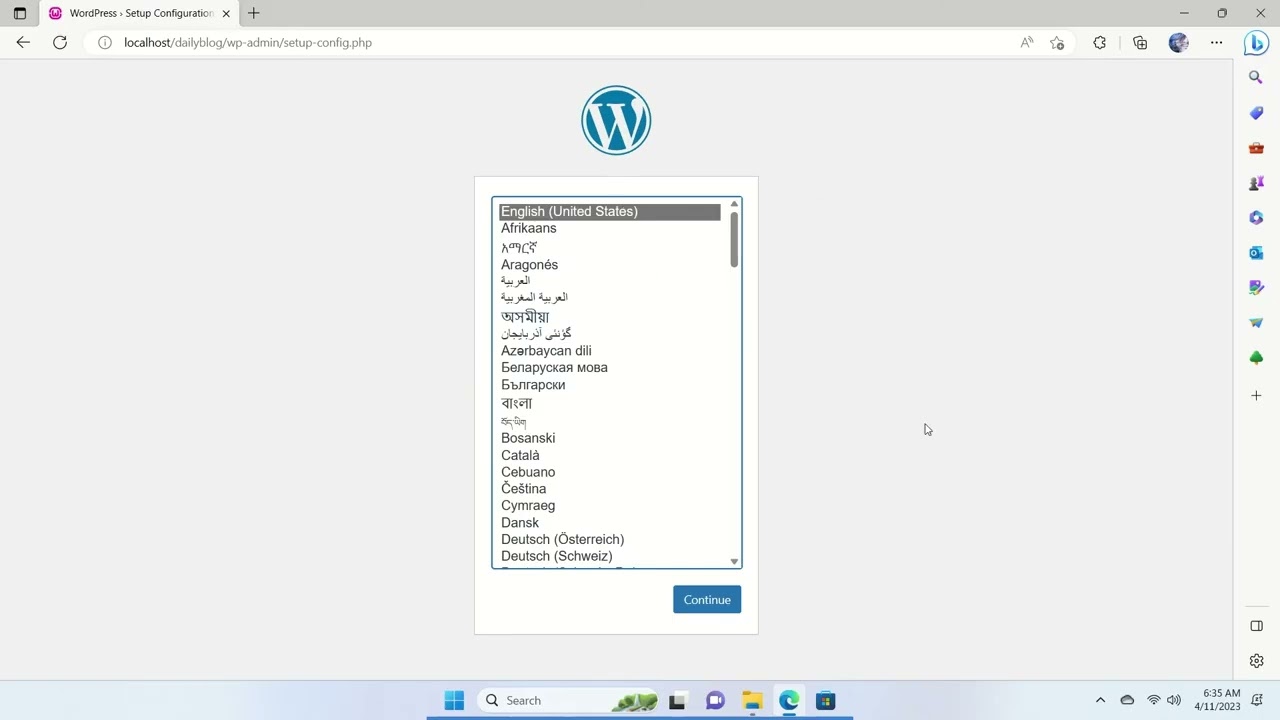Open a new tab with plus button

tap(254, 13)
